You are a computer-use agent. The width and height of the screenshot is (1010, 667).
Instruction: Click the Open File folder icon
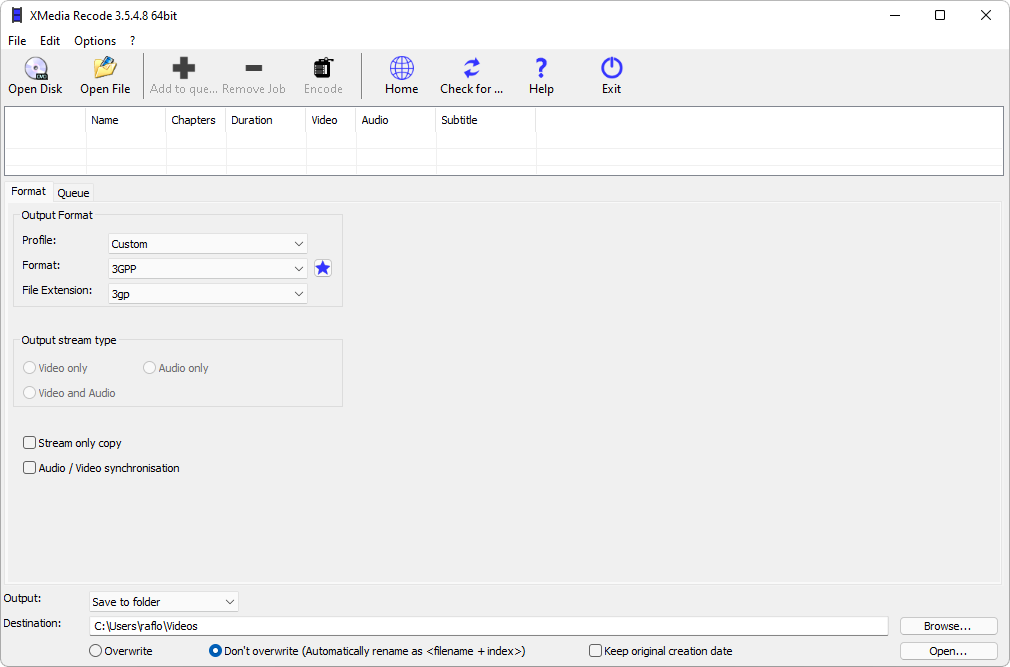pos(105,68)
